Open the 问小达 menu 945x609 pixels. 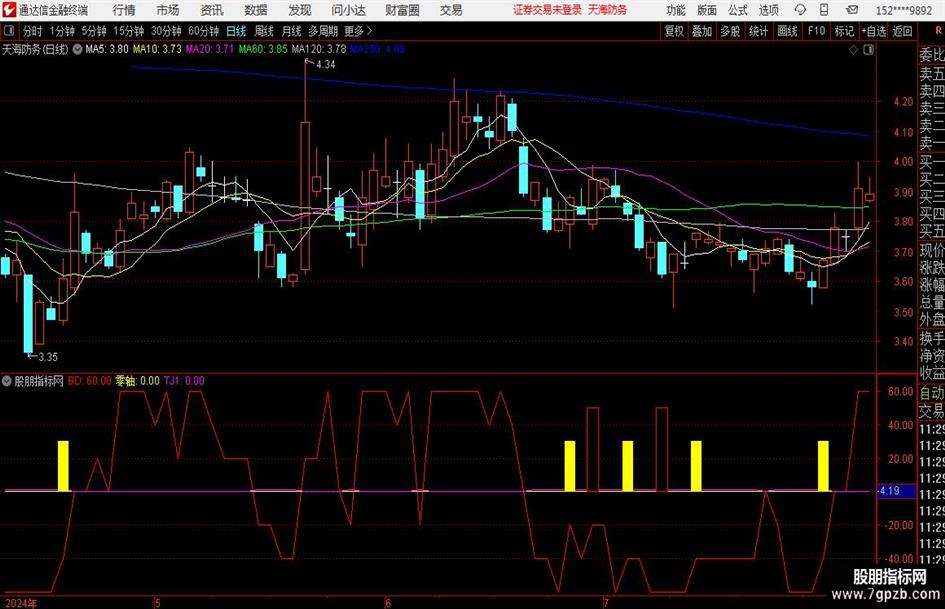click(348, 10)
